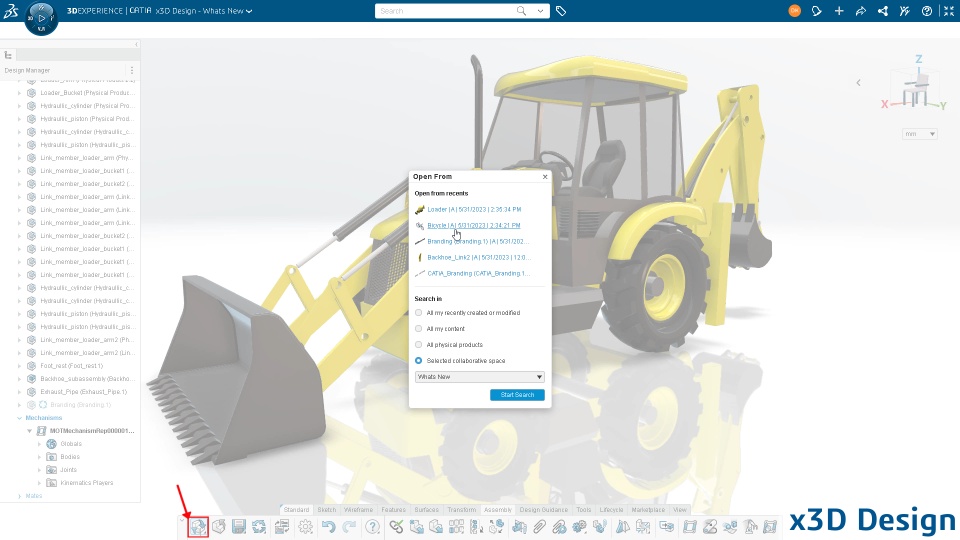Expand the Loader_Bucket tree node
The height and width of the screenshot is (540, 960).
[19, 93]
